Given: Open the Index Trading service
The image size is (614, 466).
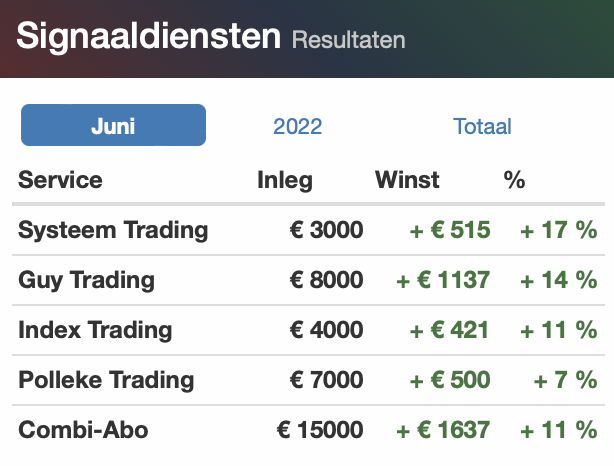Looking at the screenshot, I should (x=95, y=330).
